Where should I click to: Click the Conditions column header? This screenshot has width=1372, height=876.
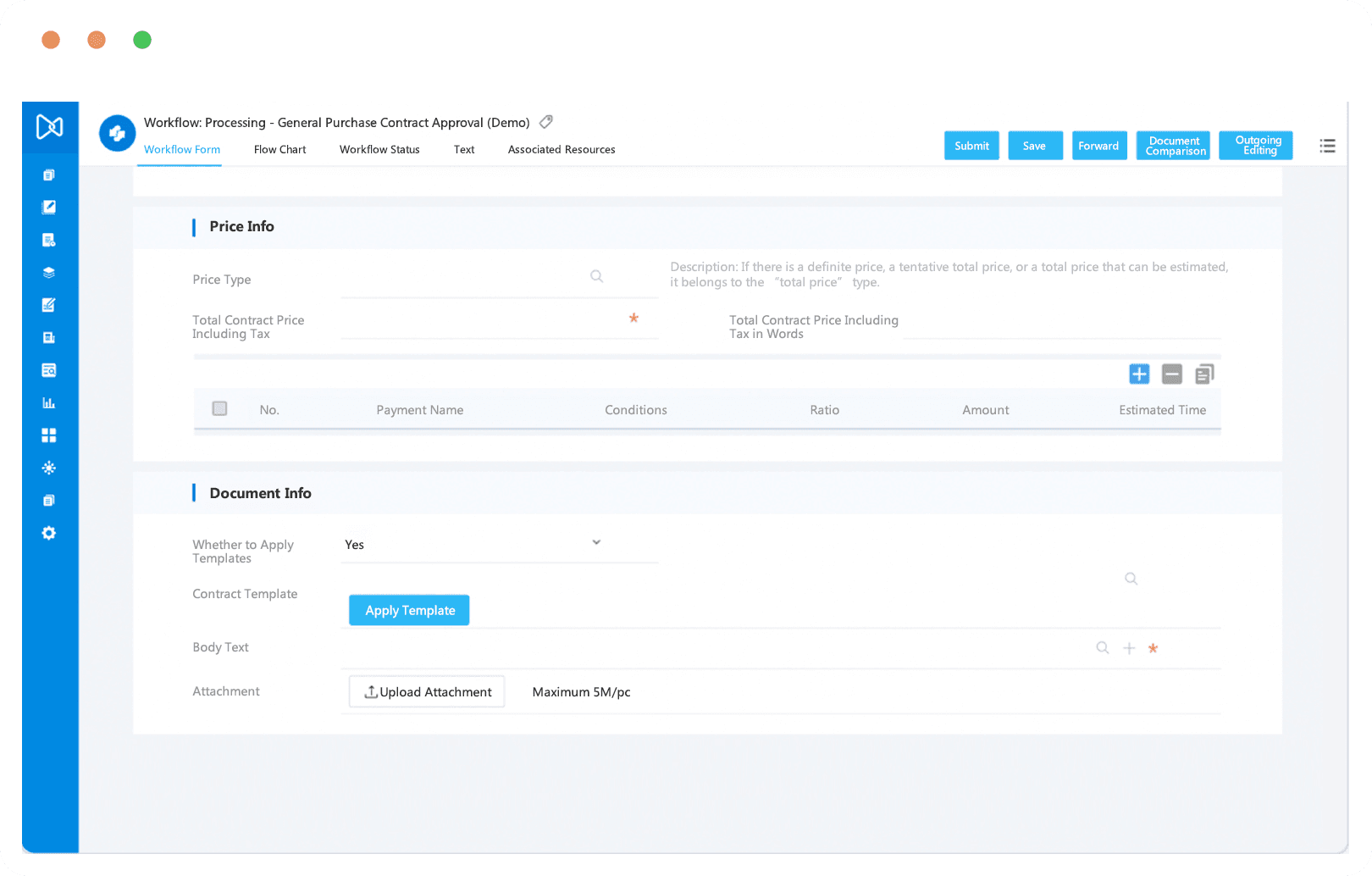[x=636, y=410]
